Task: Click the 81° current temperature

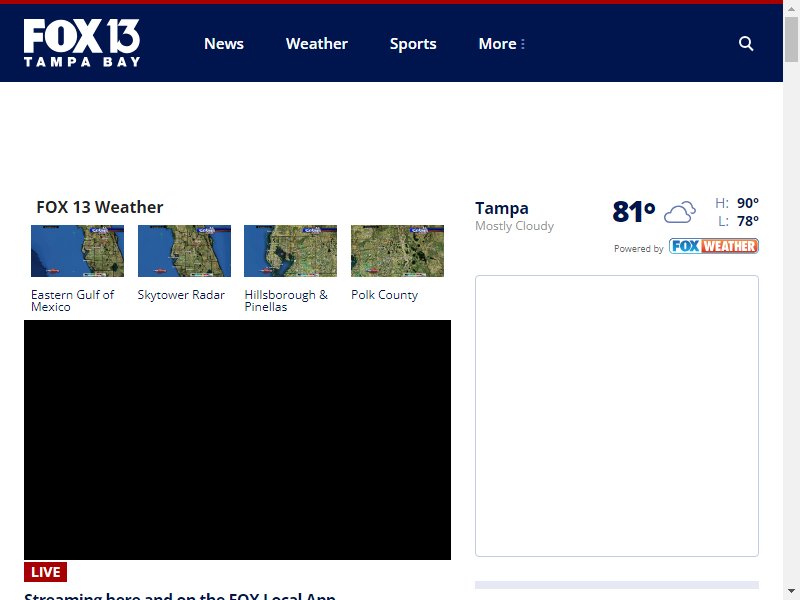Action: [634, 211]
